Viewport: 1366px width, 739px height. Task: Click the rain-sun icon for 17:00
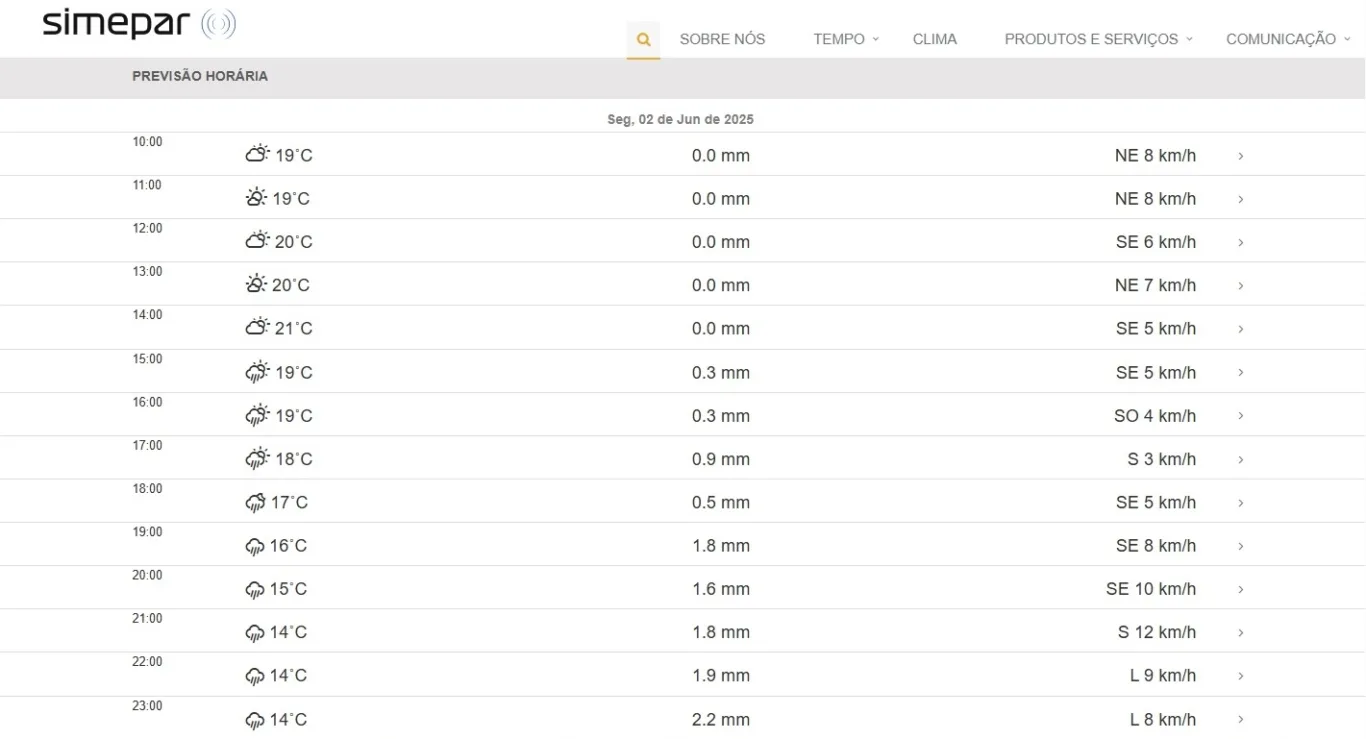coord(258,458)
